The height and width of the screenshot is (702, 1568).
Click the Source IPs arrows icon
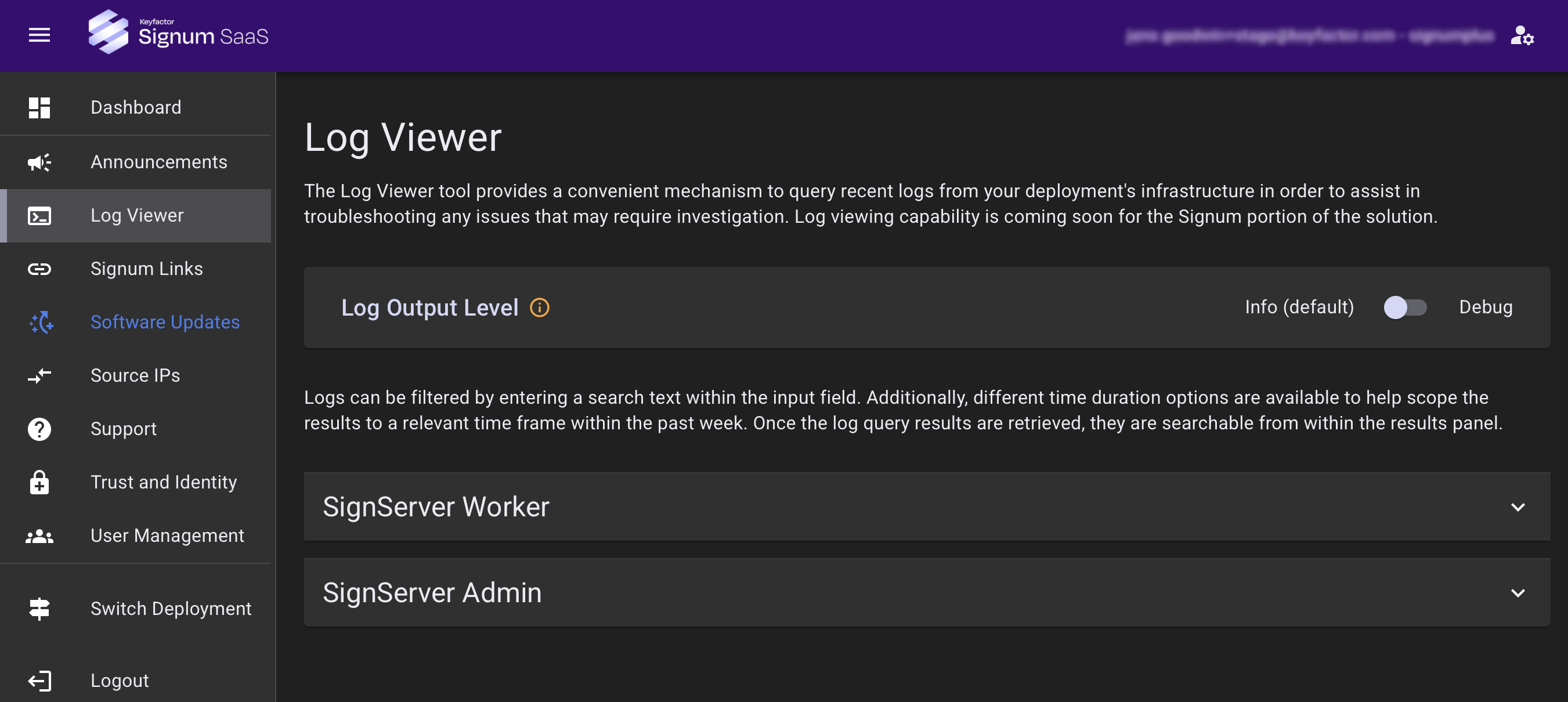click(39, 375)
